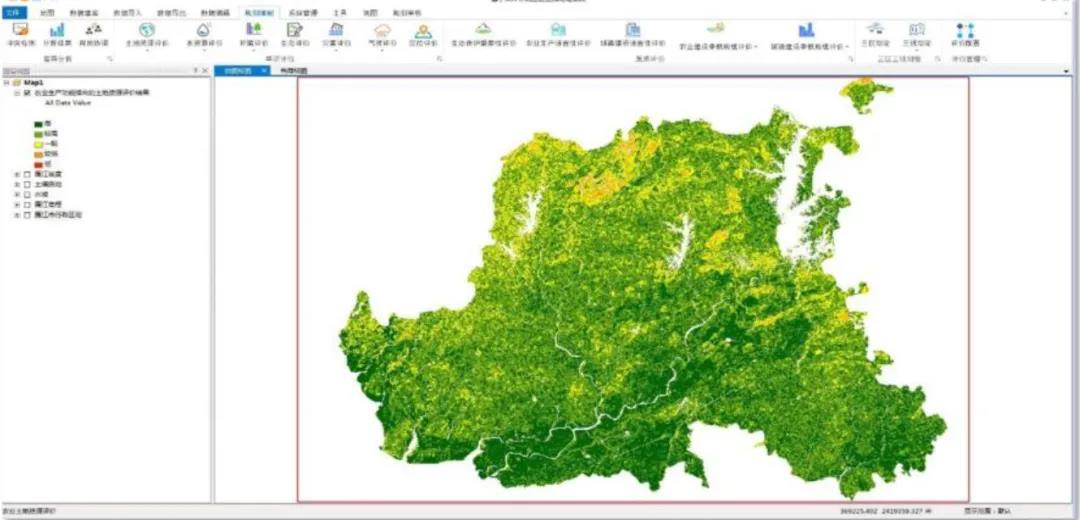This screenshot has width=1080, height=520.
Task: Click the cloud climate evaluation icon
Action: pos(382,30)
